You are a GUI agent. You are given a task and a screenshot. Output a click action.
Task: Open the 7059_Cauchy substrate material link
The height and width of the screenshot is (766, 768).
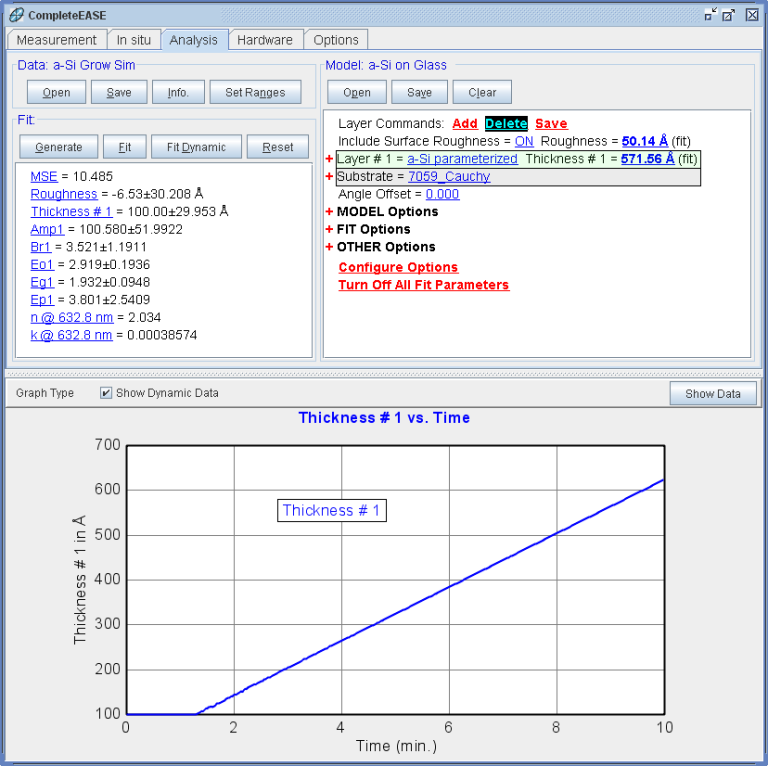point(449,177)
